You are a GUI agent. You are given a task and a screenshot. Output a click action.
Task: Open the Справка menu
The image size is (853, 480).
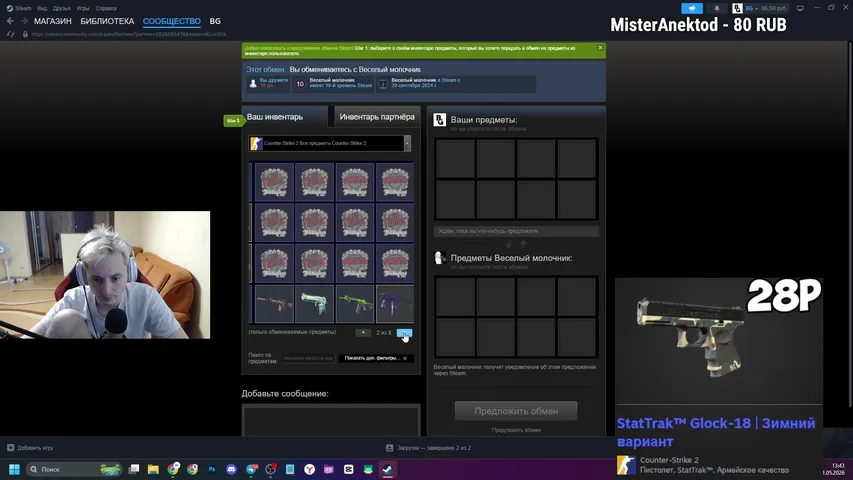[x=106, y=8]
